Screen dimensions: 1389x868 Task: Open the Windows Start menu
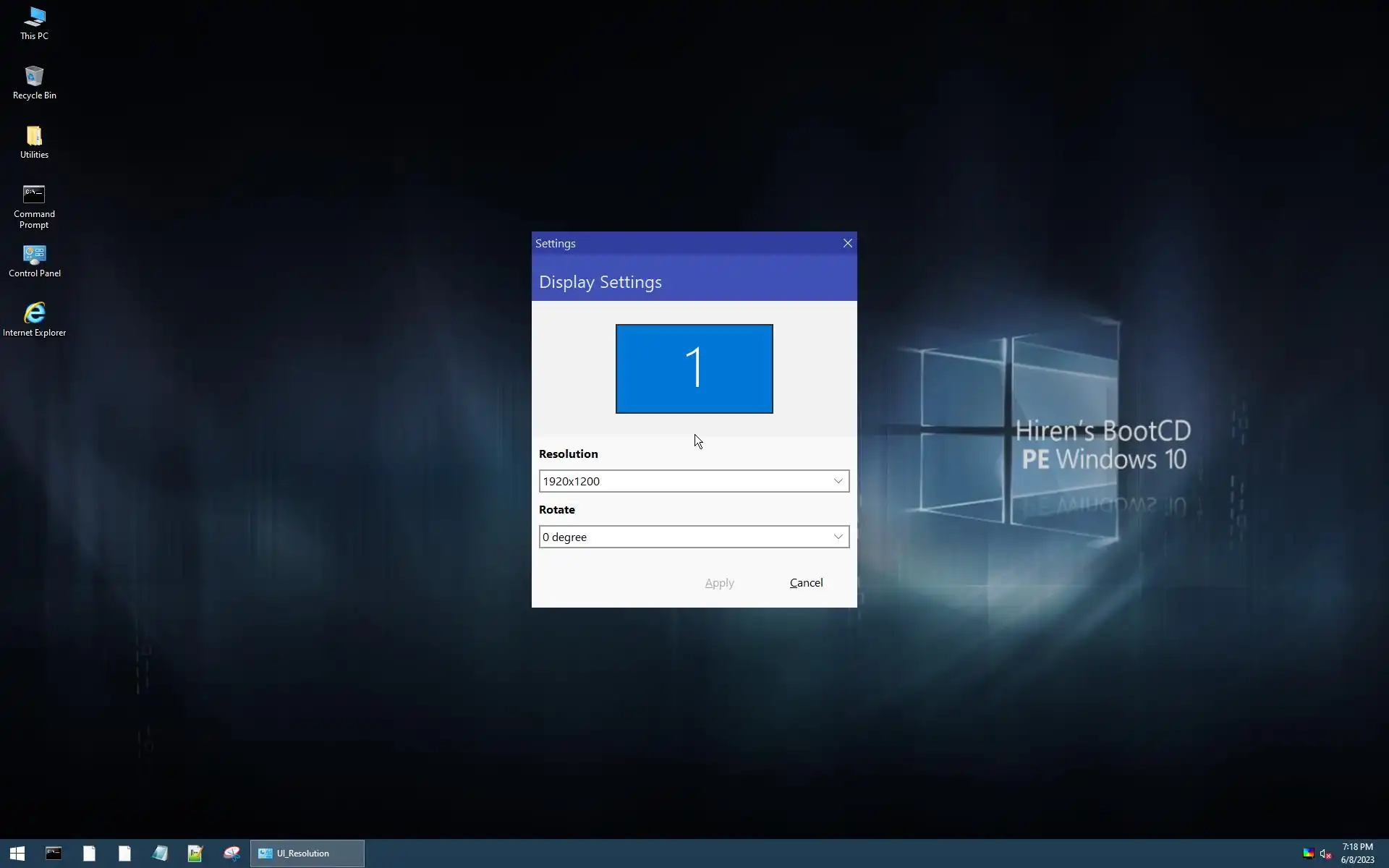point(17,854)
